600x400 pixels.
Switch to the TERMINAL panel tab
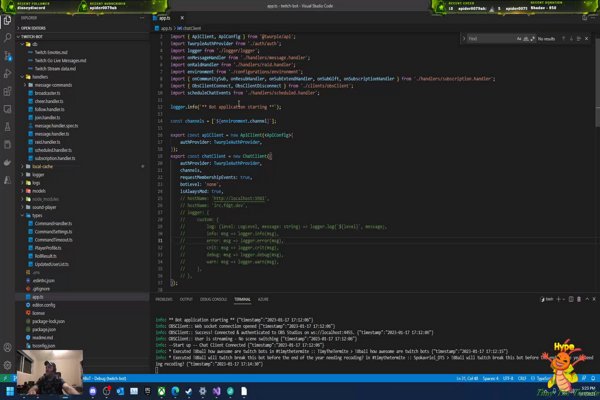coord(242,299)
